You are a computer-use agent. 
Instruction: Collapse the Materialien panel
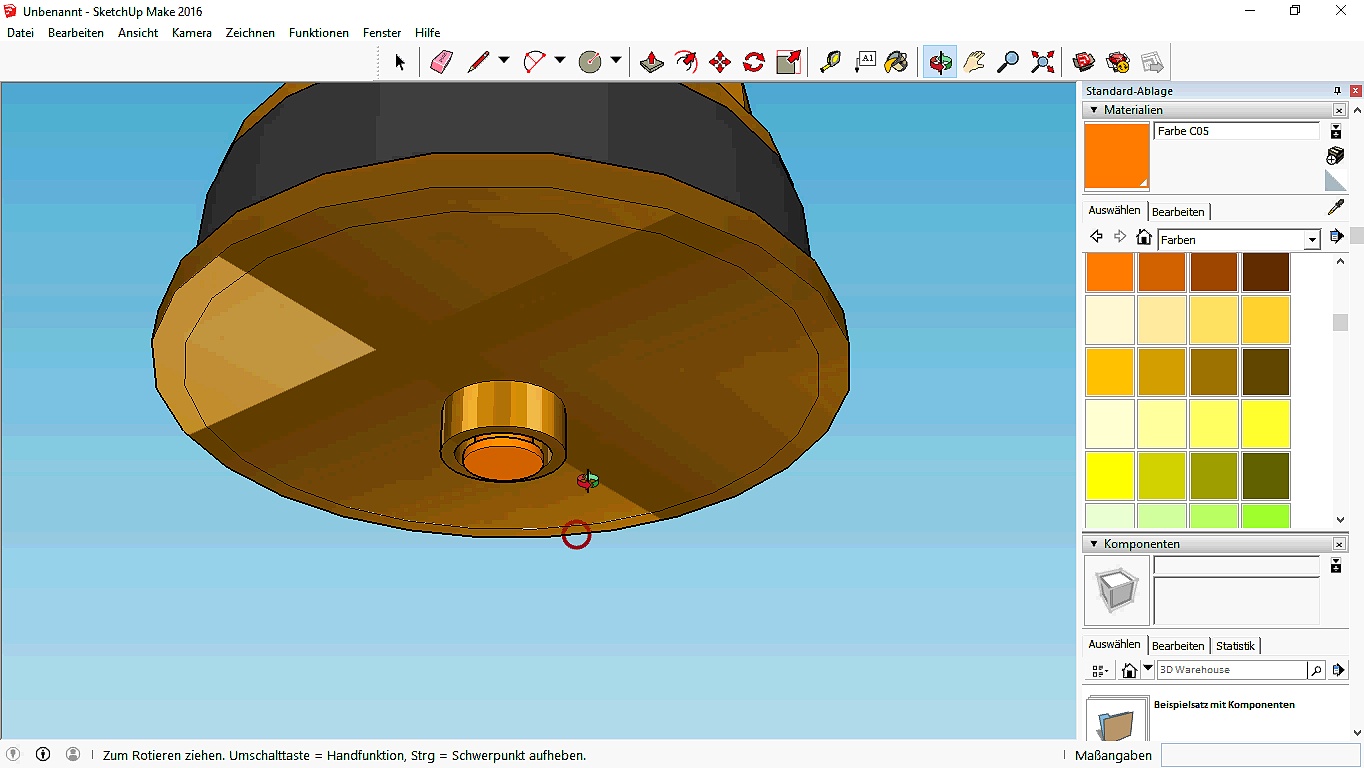[1094, 110]
